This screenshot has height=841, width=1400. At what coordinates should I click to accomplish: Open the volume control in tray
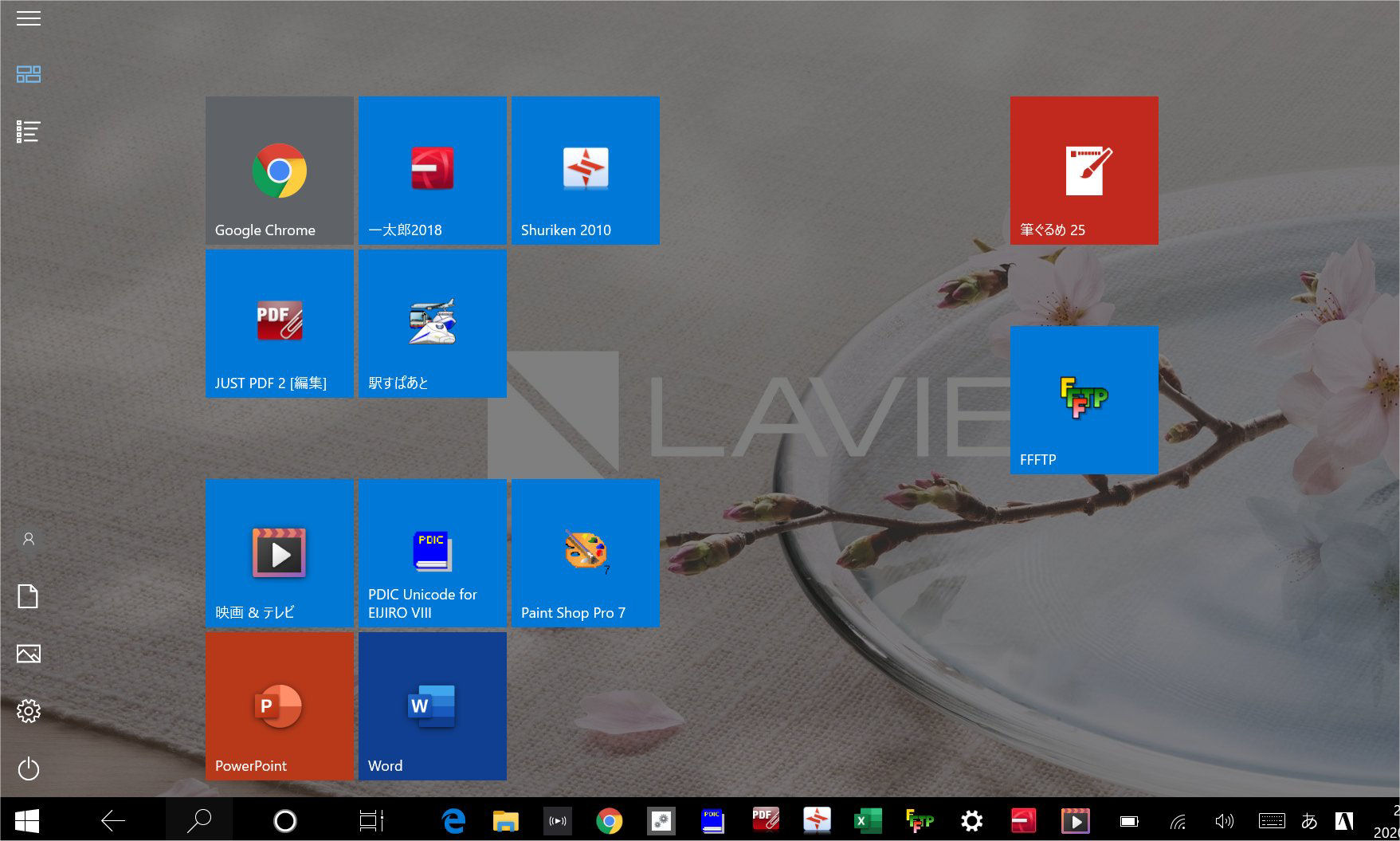coord(1224,821)
